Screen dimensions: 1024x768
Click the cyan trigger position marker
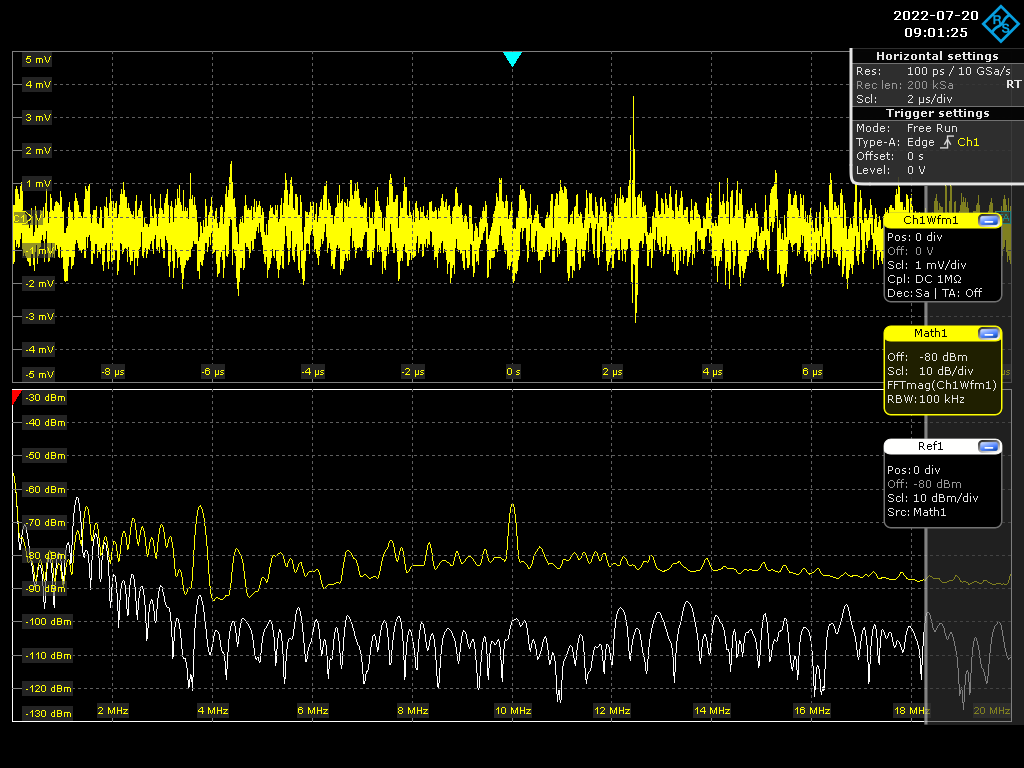pyautogui.click(x=513, y=59)
